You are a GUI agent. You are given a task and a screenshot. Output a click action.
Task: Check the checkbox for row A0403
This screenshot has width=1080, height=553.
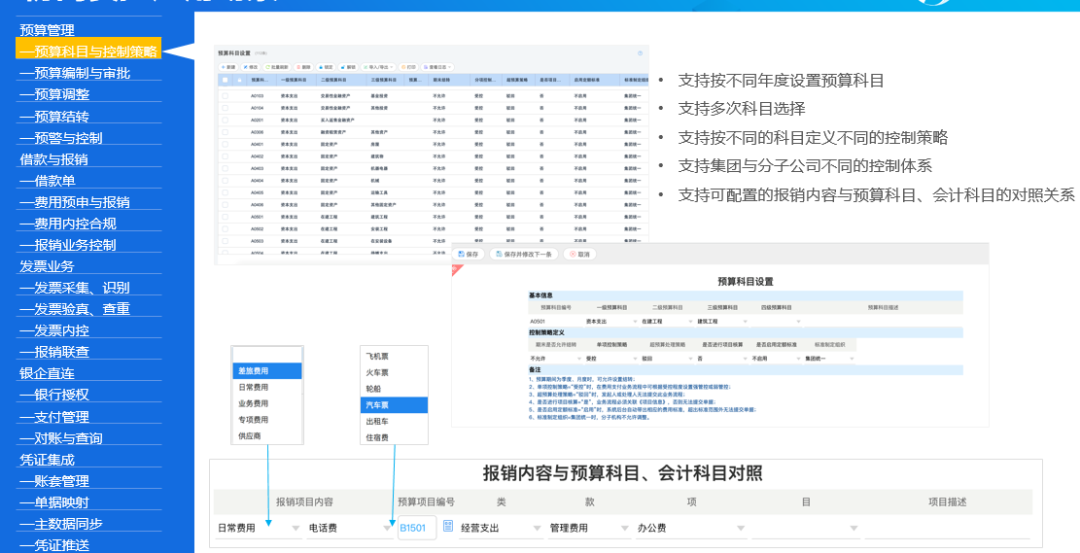225,168
